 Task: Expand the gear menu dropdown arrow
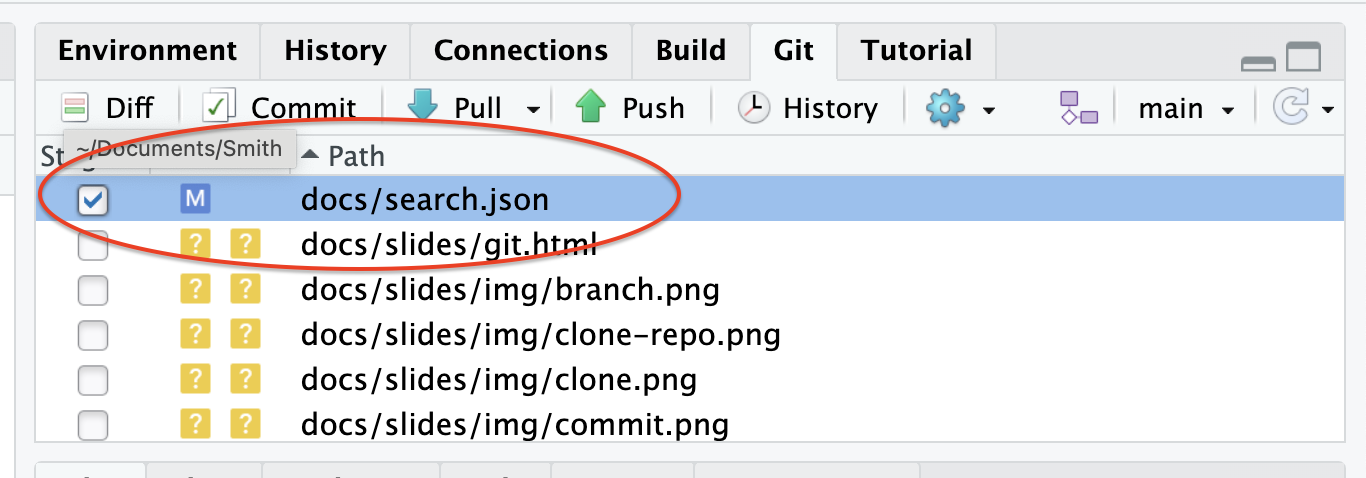(x=988, y=109)
